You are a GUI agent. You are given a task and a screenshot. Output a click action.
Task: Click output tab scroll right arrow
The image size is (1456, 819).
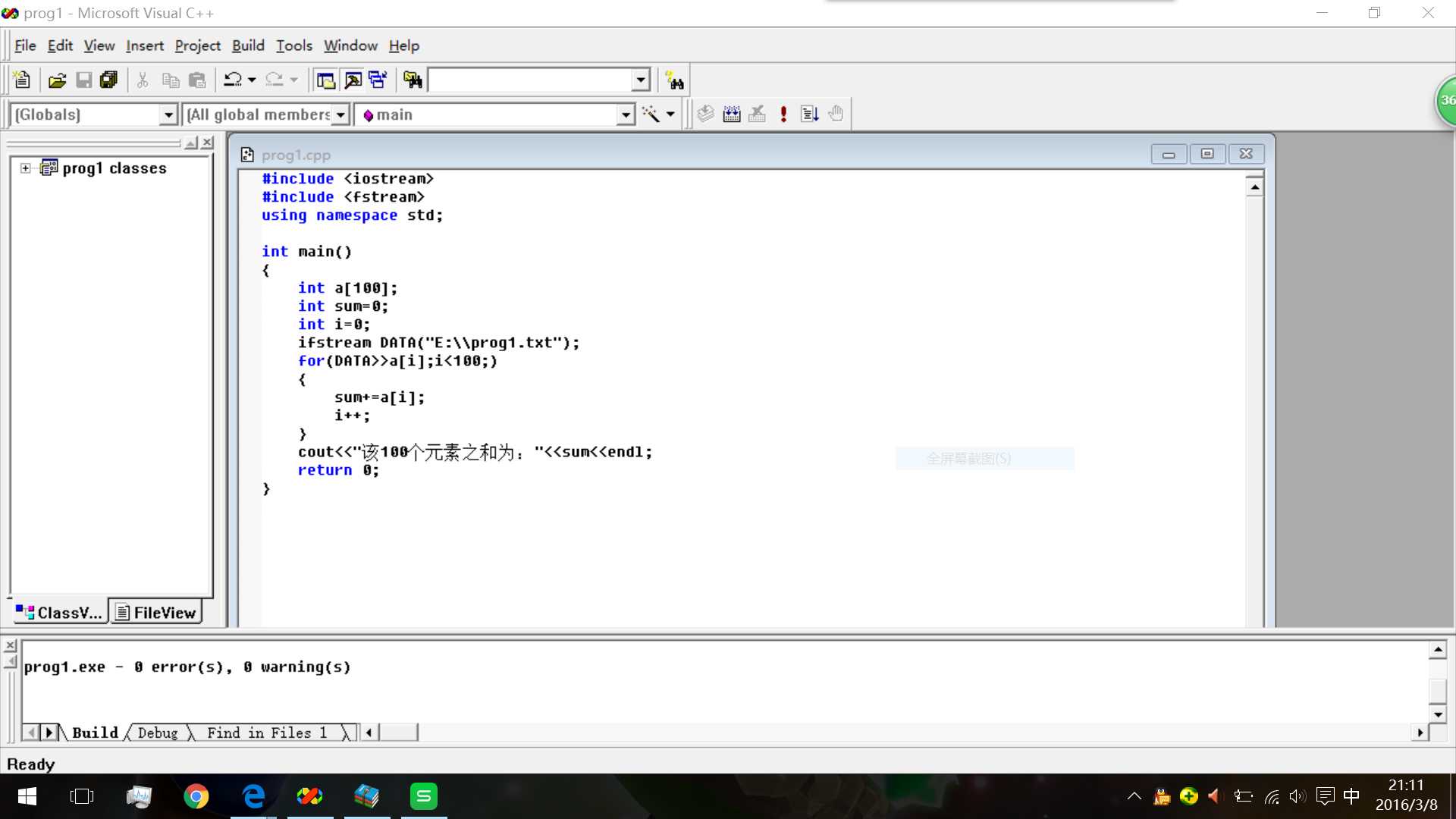49,733
